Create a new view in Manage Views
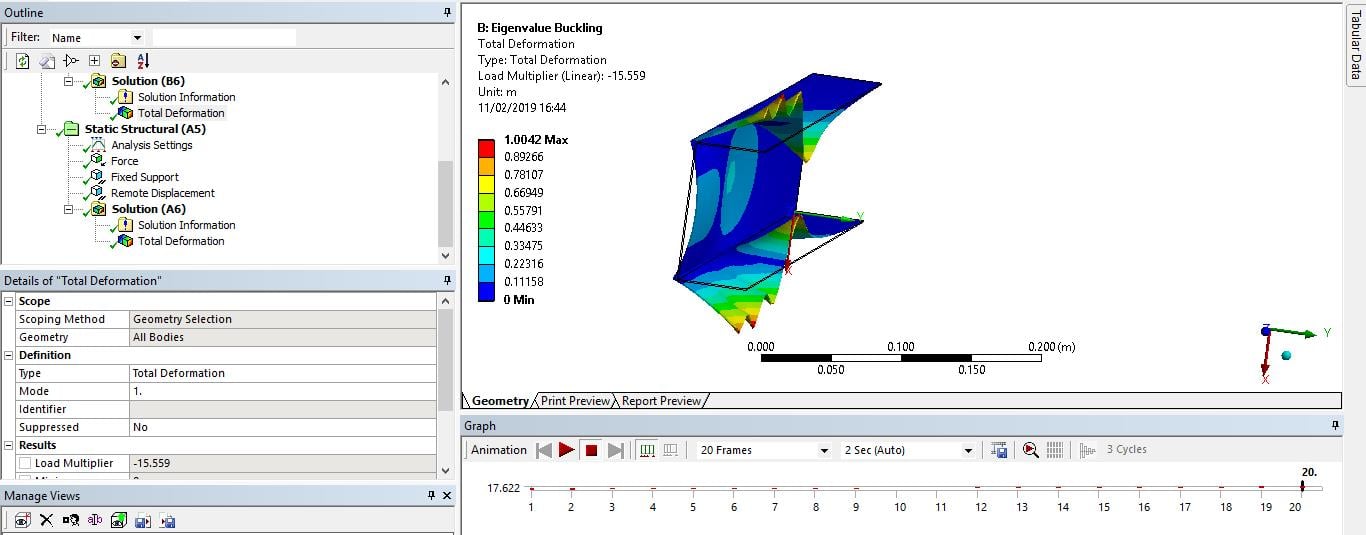Screen dimensions: 1366x535 [x=22, y=520]
